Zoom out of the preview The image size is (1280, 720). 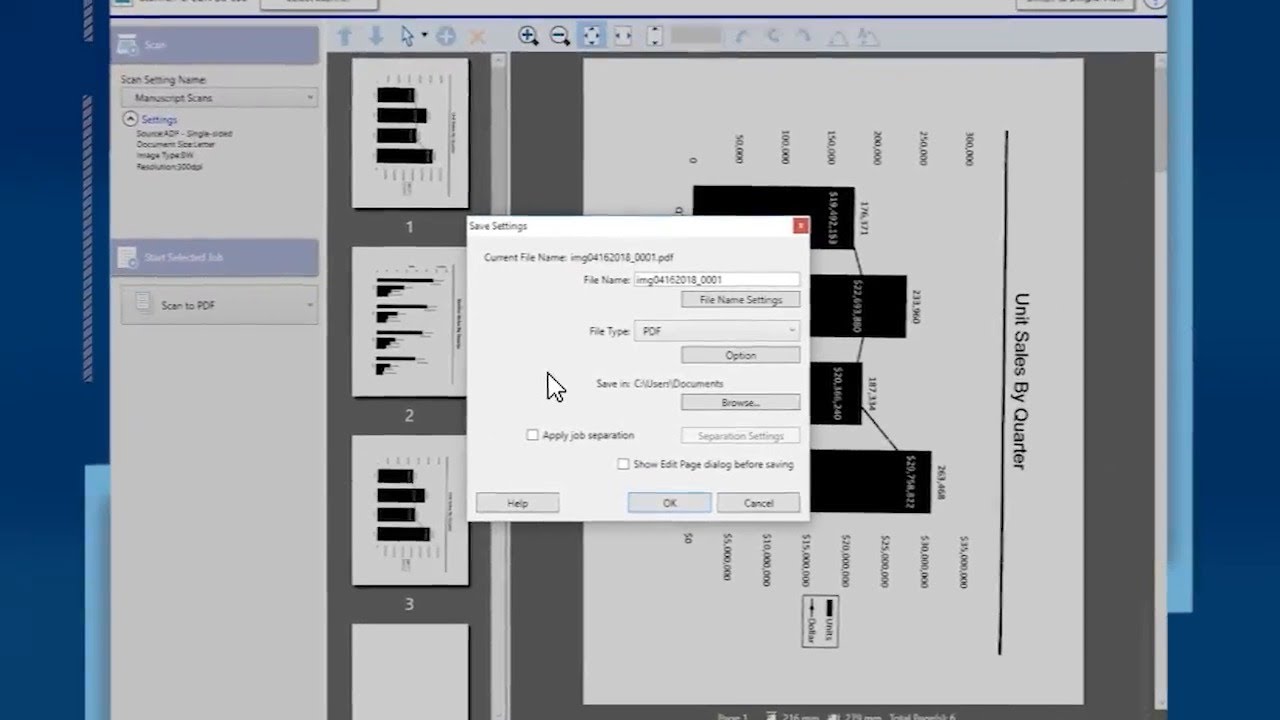pos(560,36)
